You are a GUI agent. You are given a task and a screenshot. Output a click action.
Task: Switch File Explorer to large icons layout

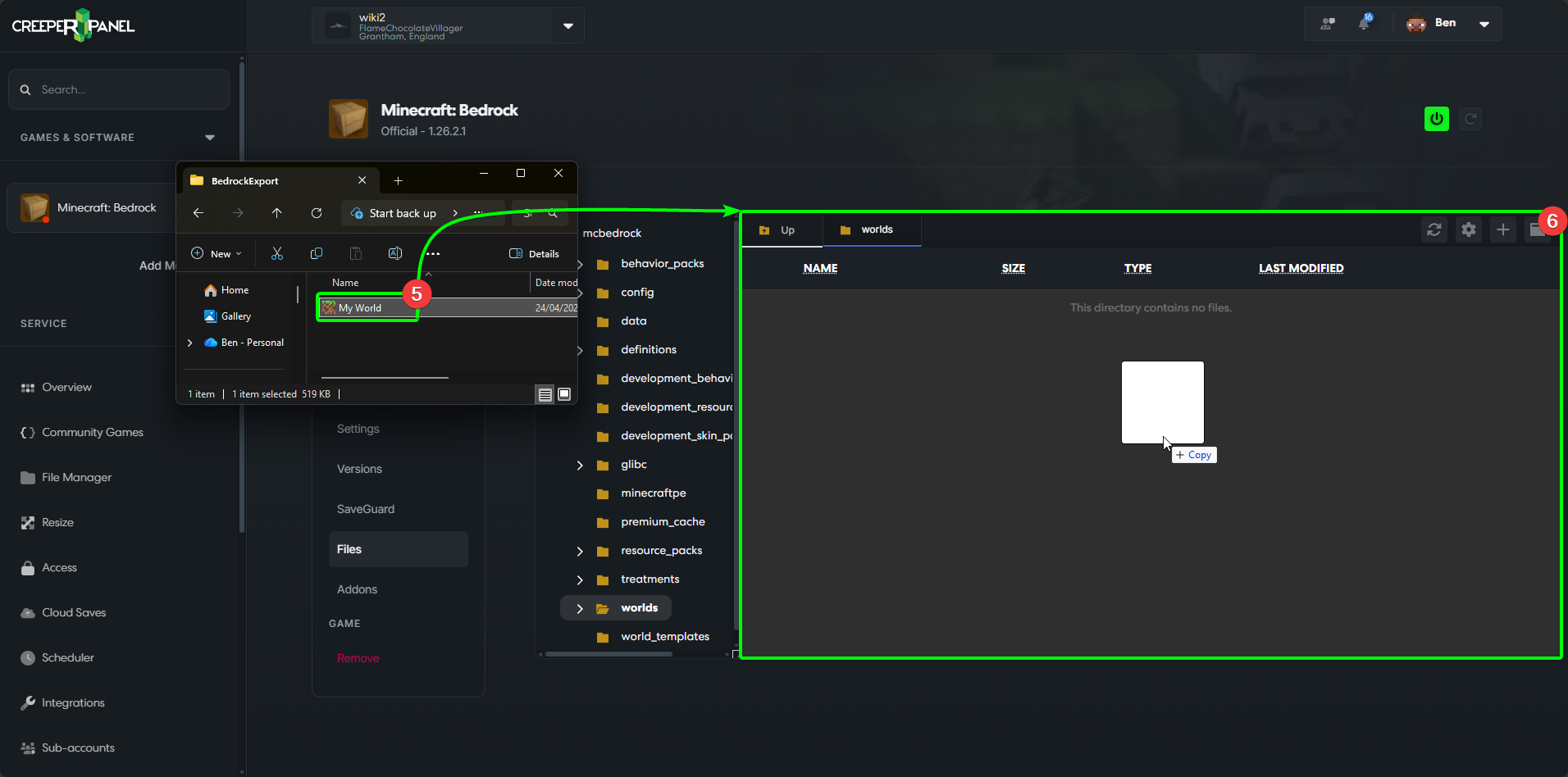tap(565, 394)
